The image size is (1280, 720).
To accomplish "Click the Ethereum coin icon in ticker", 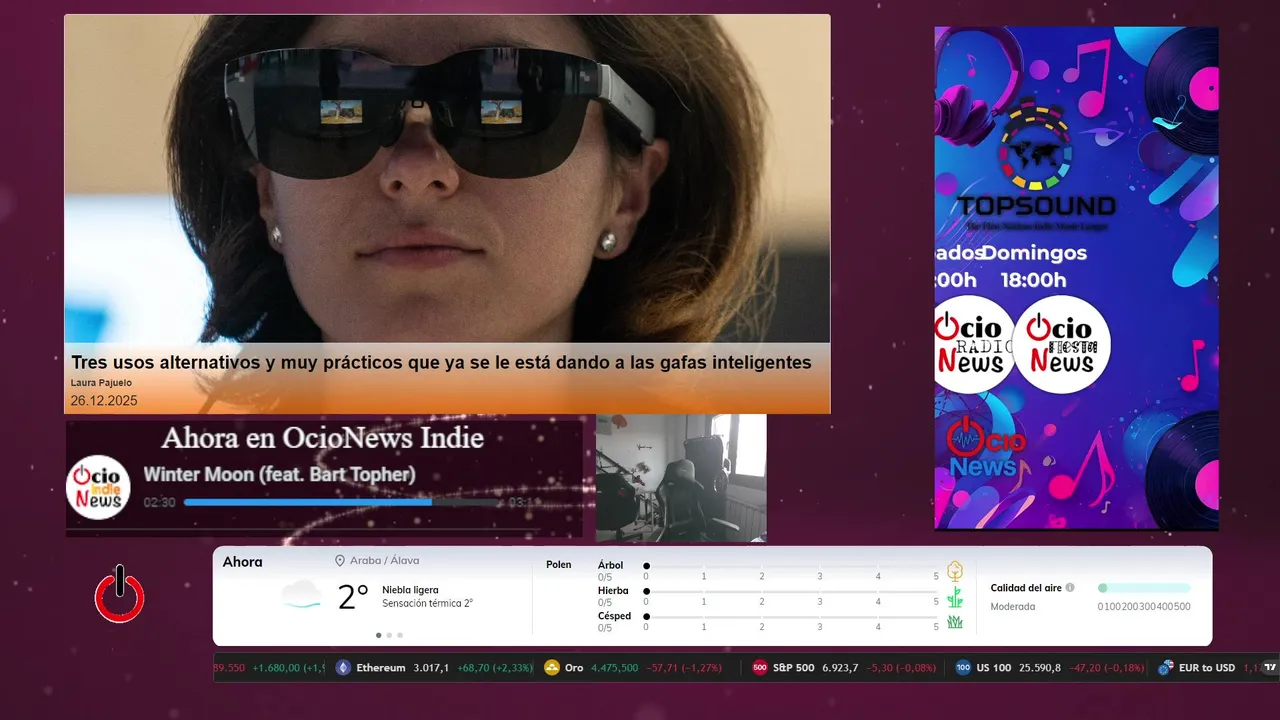I will [344, 668].
